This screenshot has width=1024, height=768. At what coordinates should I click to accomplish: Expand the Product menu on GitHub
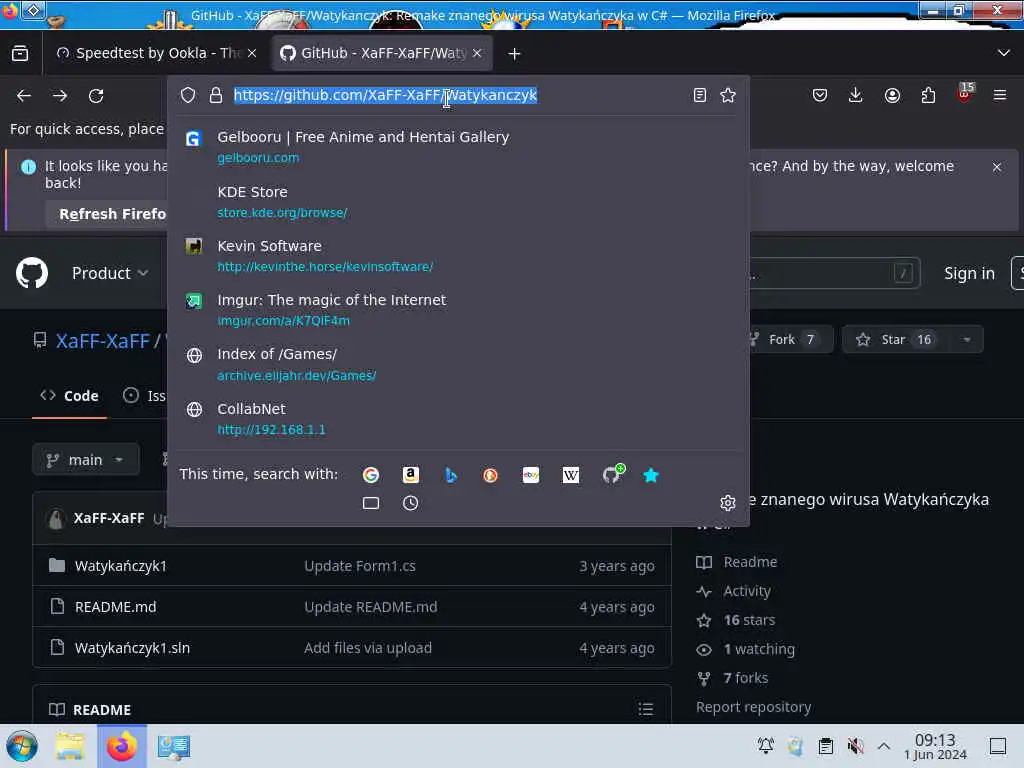pyautogui.click(x=110, y=273)
